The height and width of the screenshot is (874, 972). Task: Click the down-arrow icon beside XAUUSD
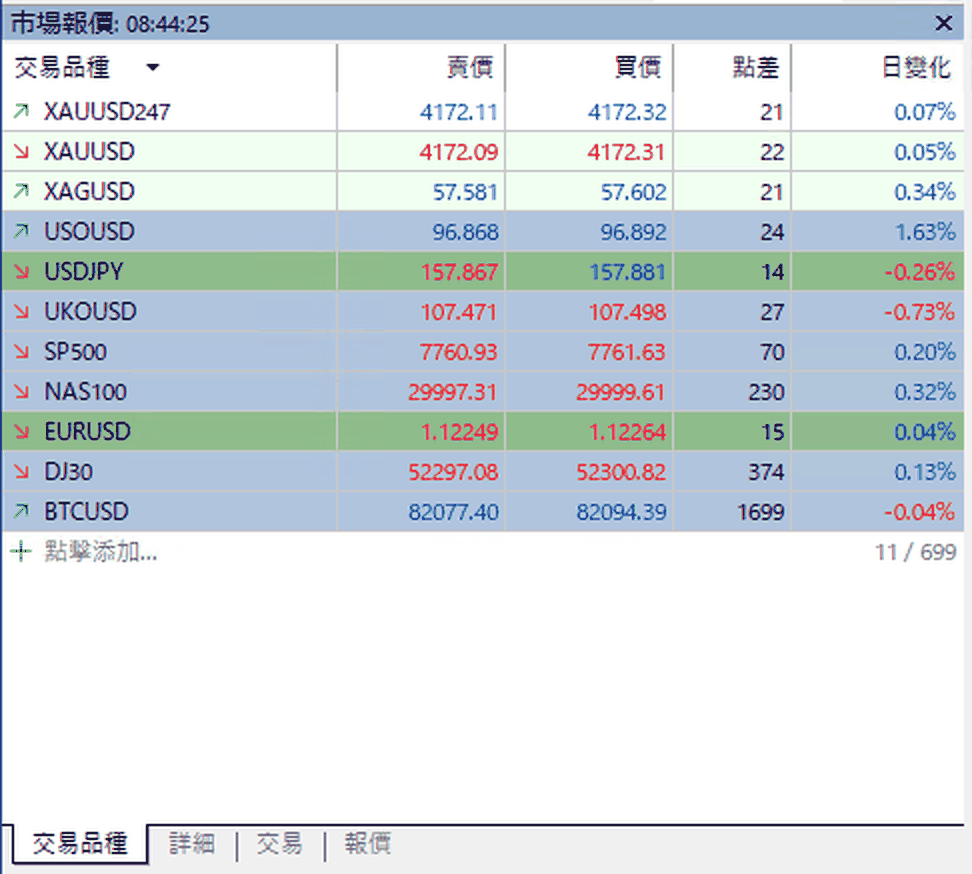[22, 151]
